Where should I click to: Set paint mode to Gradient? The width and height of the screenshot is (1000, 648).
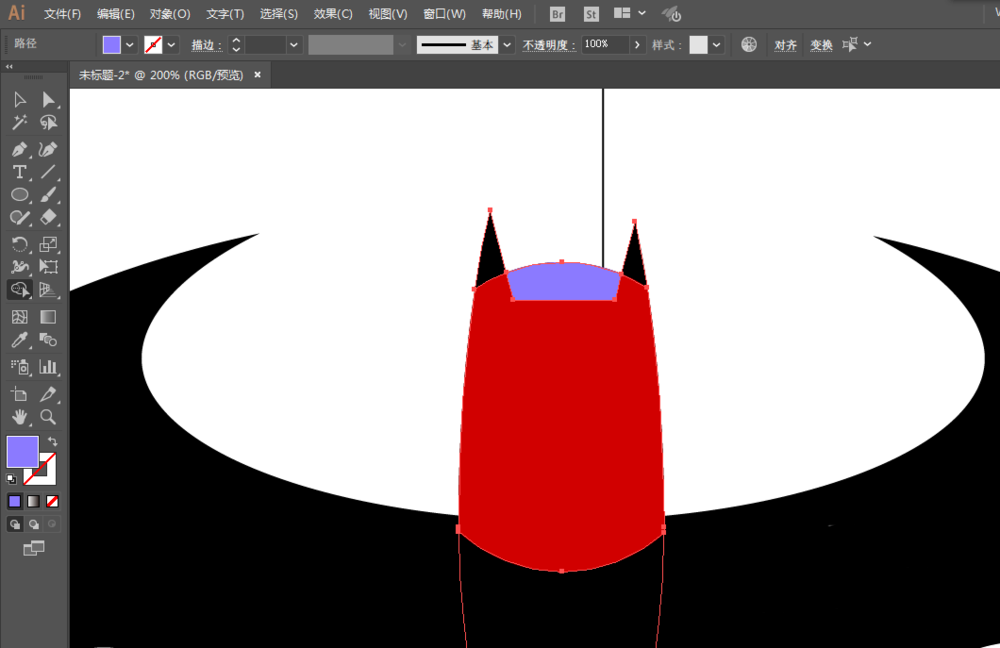[33, 501]
